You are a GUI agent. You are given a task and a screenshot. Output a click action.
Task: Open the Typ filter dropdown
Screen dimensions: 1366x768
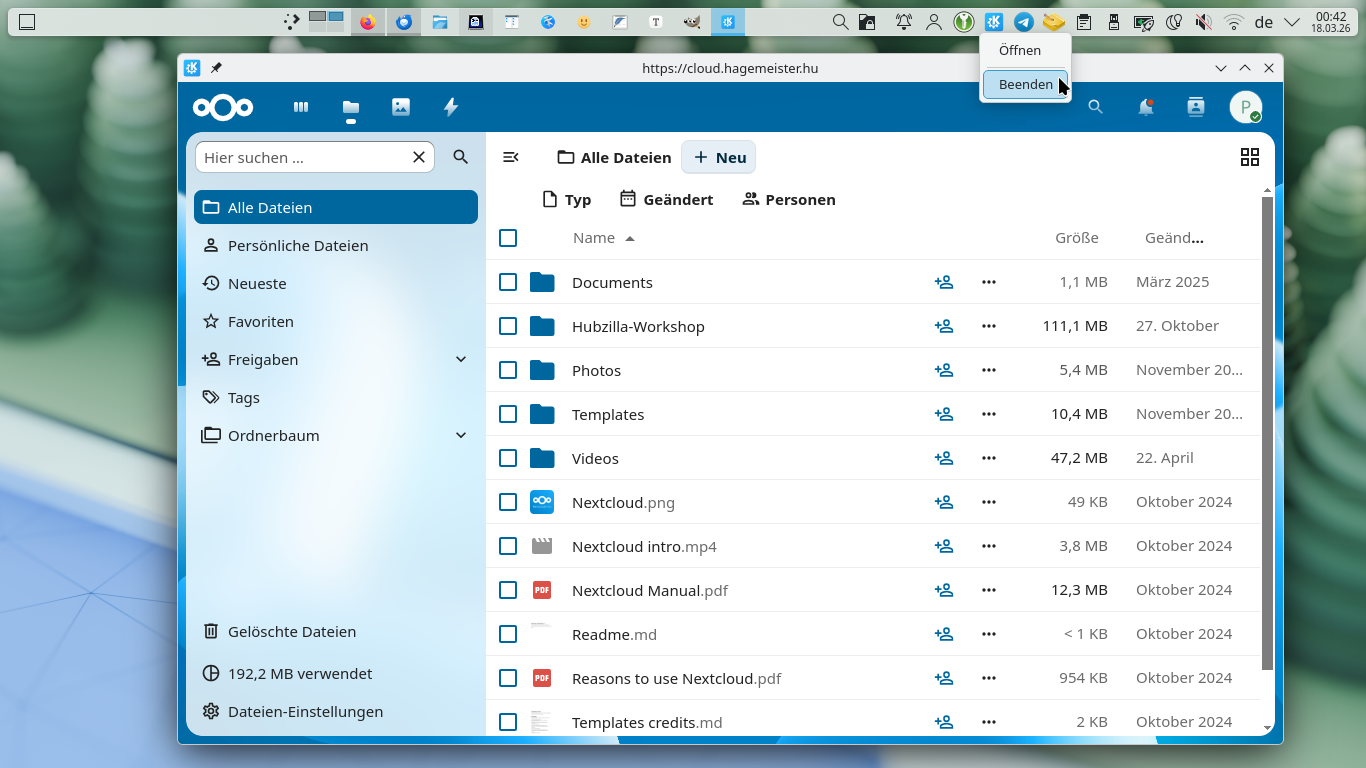(566, 200)
